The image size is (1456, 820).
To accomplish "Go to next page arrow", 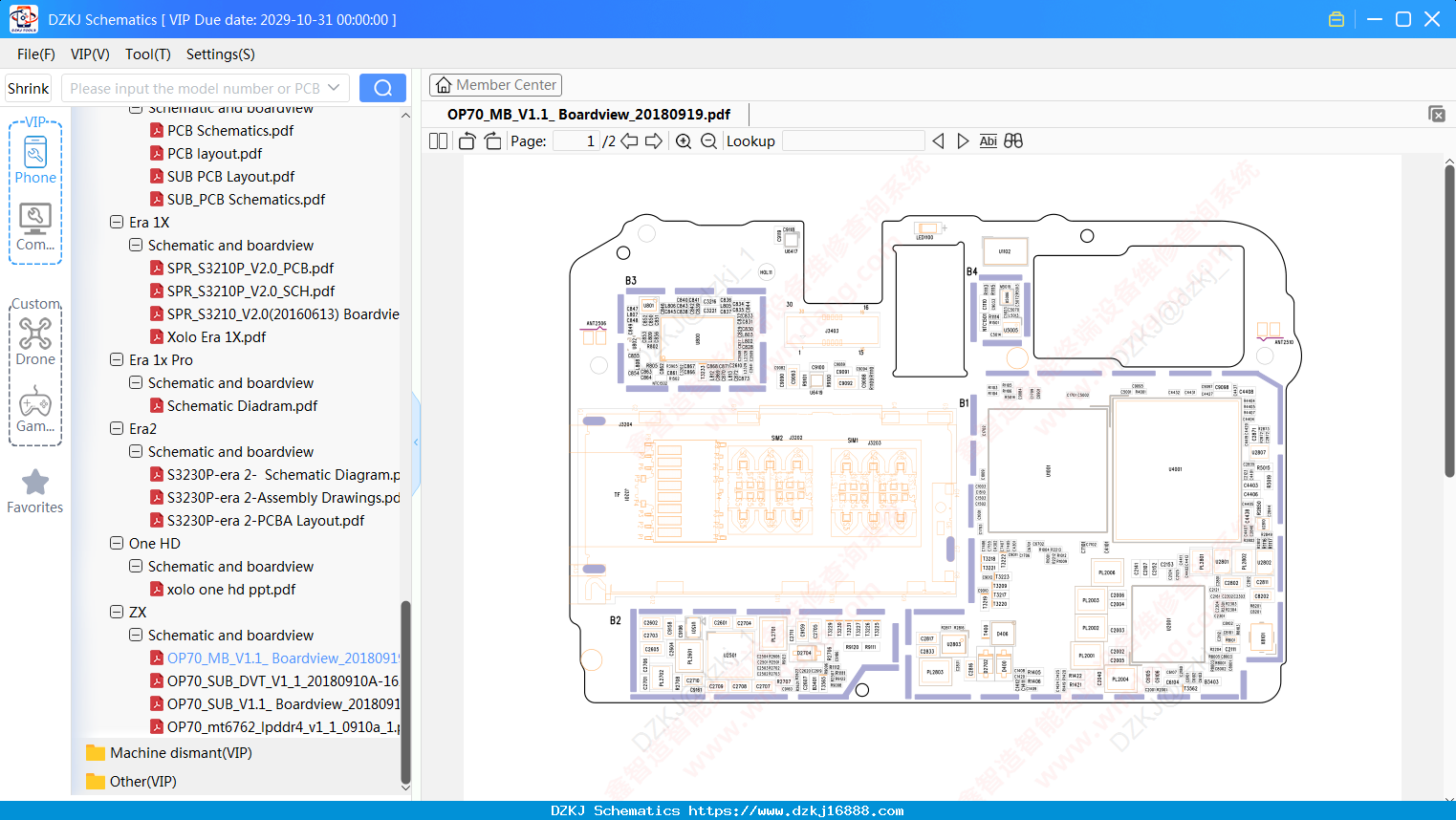I will pos(654,141).
